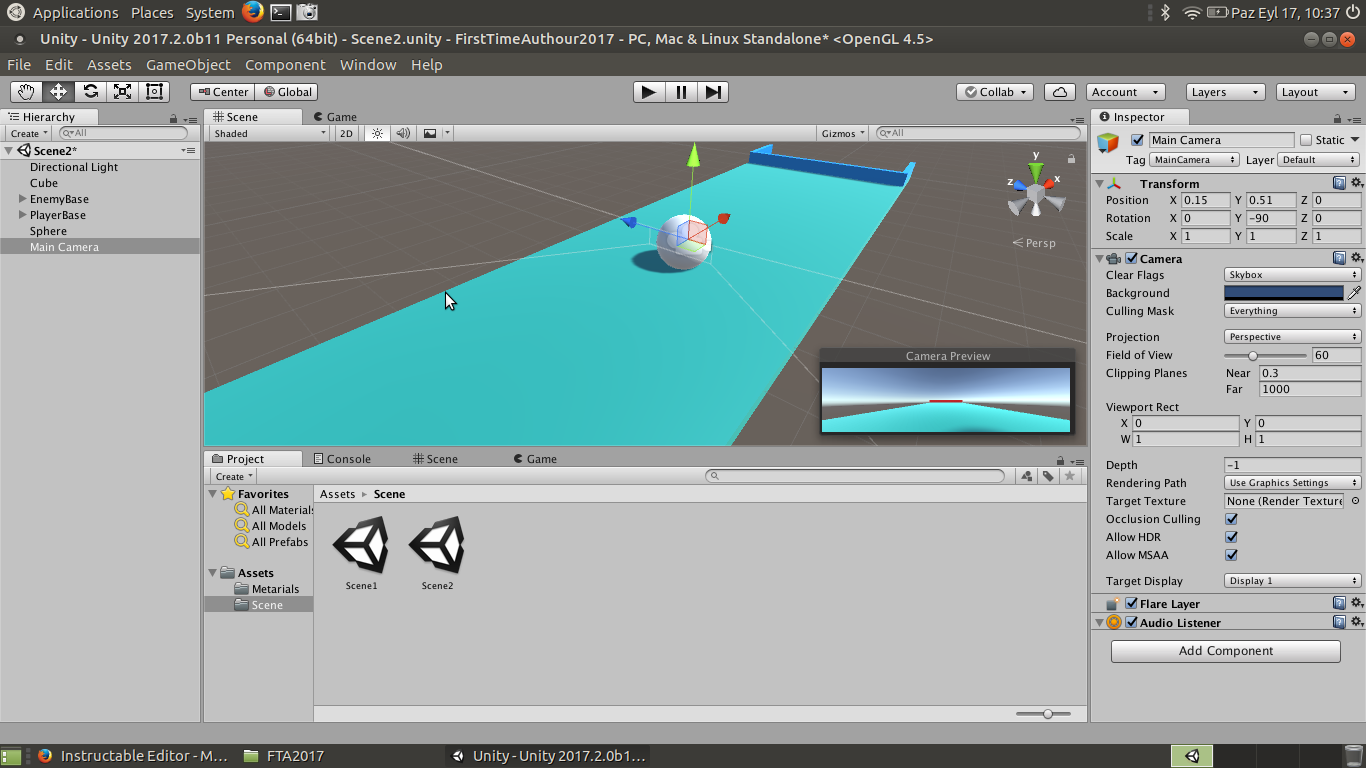Open Camera component settings gear
Image resolution: width=1366 pixels, height=768 pixels.
coord(1356,259)
